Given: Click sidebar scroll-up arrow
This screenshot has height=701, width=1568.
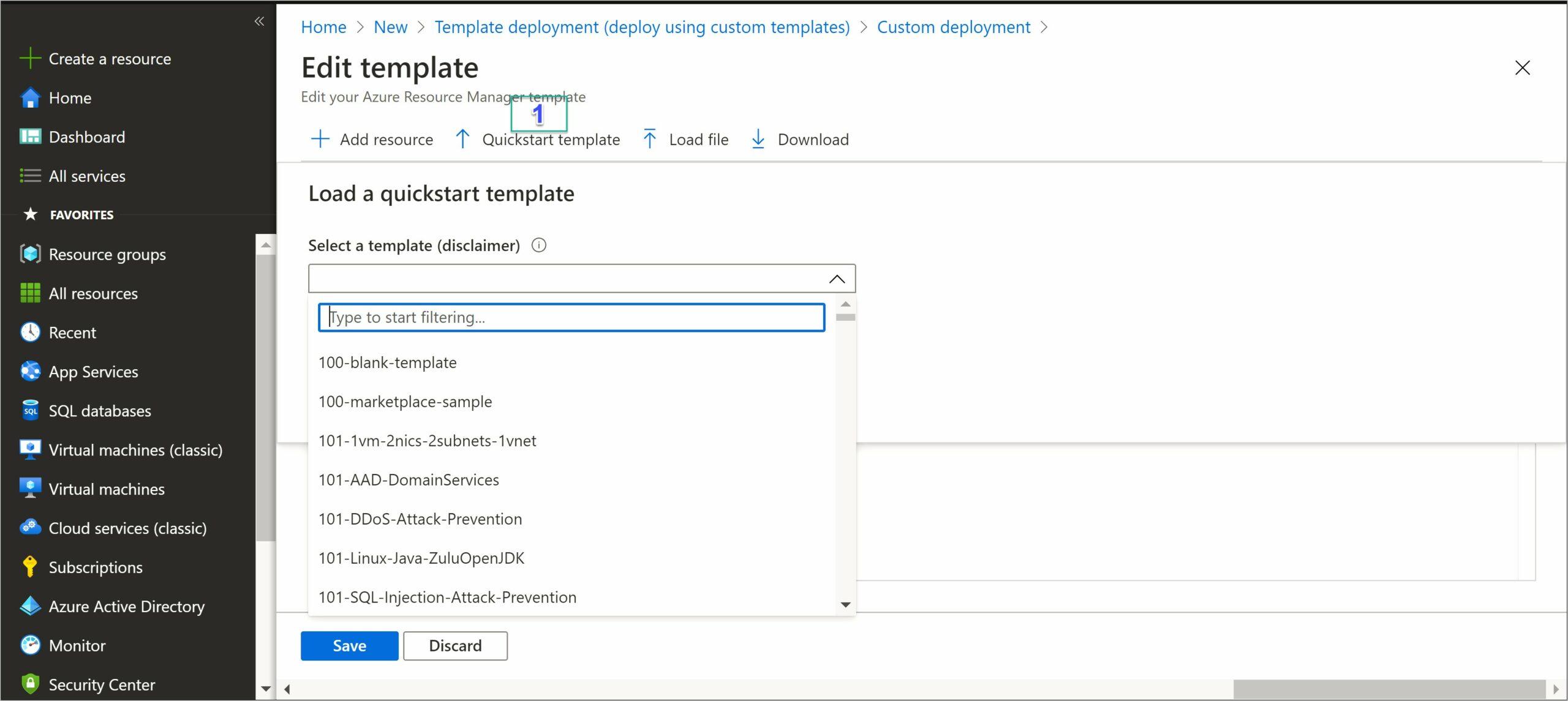Looking at the screenshot, I should (266, 245).
